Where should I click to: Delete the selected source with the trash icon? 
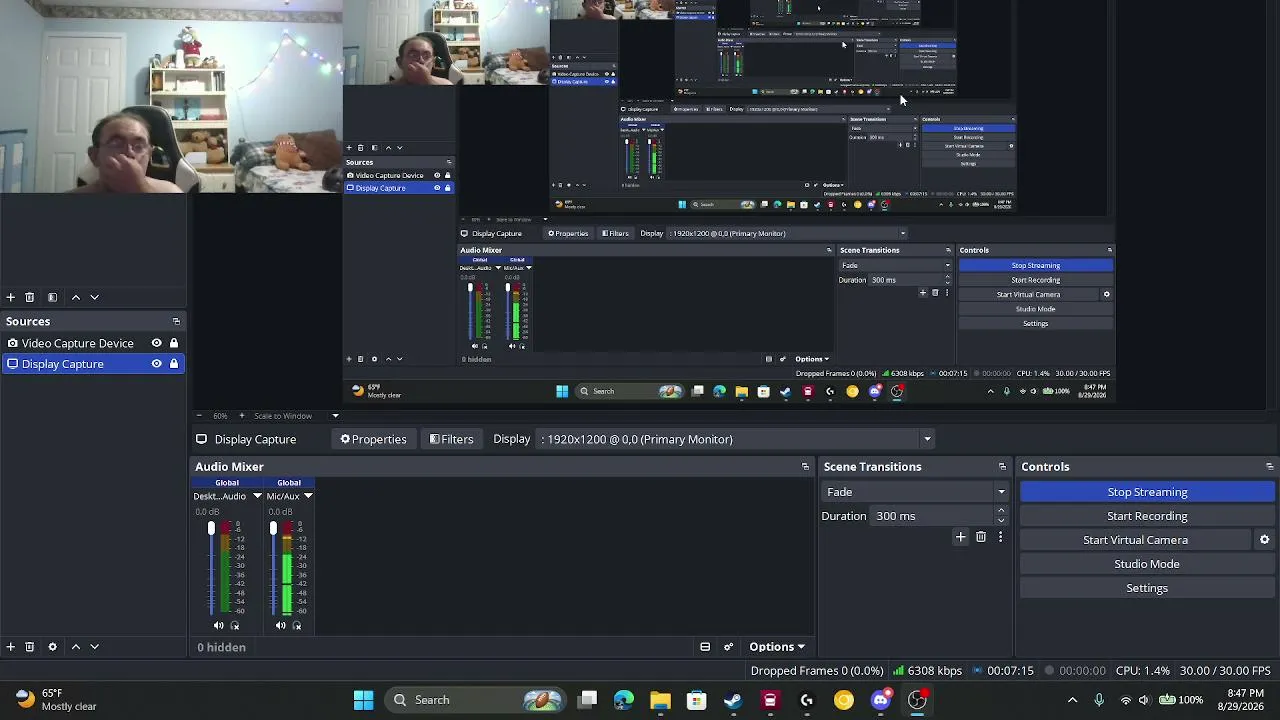(x=29, y=647)
